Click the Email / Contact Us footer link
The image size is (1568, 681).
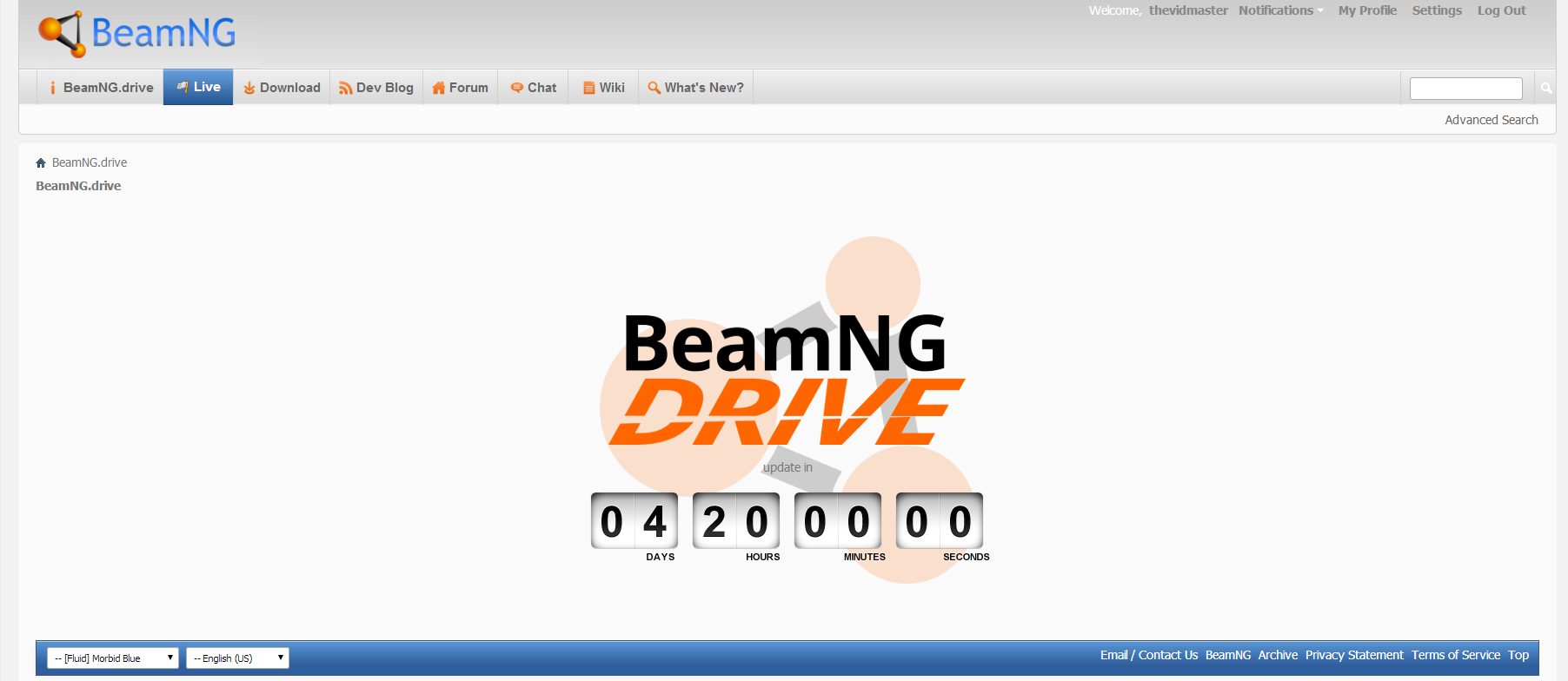1149,655
